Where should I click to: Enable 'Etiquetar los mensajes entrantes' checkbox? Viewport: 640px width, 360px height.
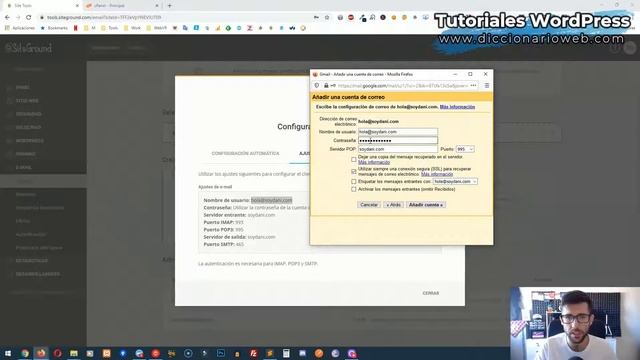[353, 182]
